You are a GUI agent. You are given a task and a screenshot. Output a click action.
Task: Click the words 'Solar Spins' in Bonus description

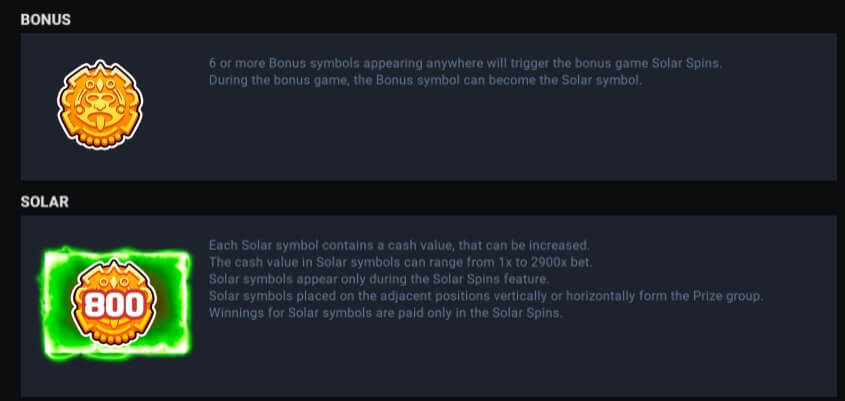[x=685, y=64]
